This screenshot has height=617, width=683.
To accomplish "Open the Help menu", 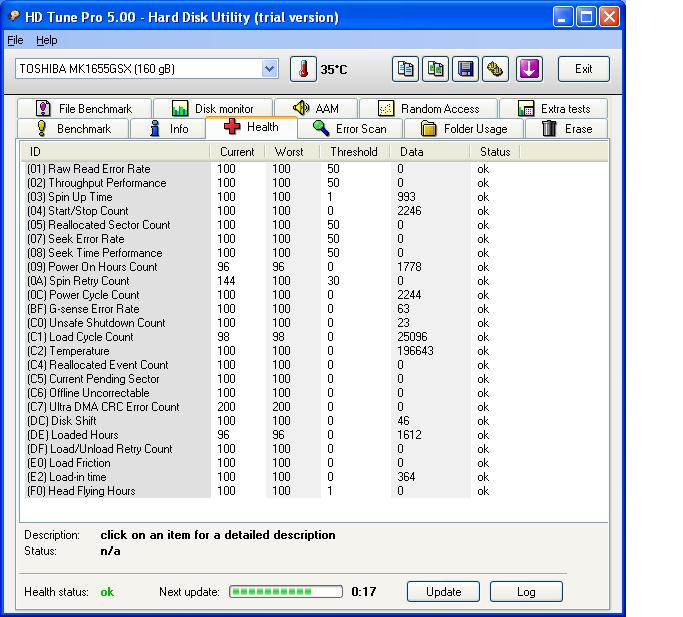I will click(47, 40).
